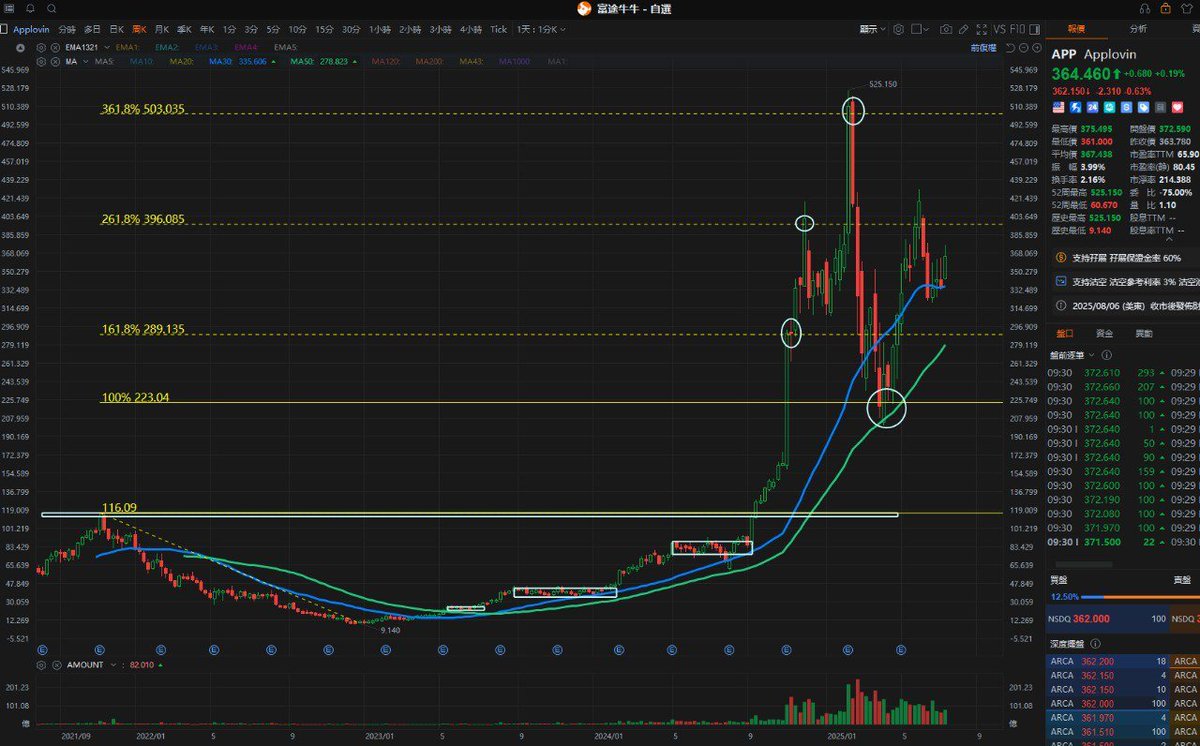Open the orange shopping bag icon
Image resolution: width=1200 pixels, height=746 pixels.
click(1165, 9)
